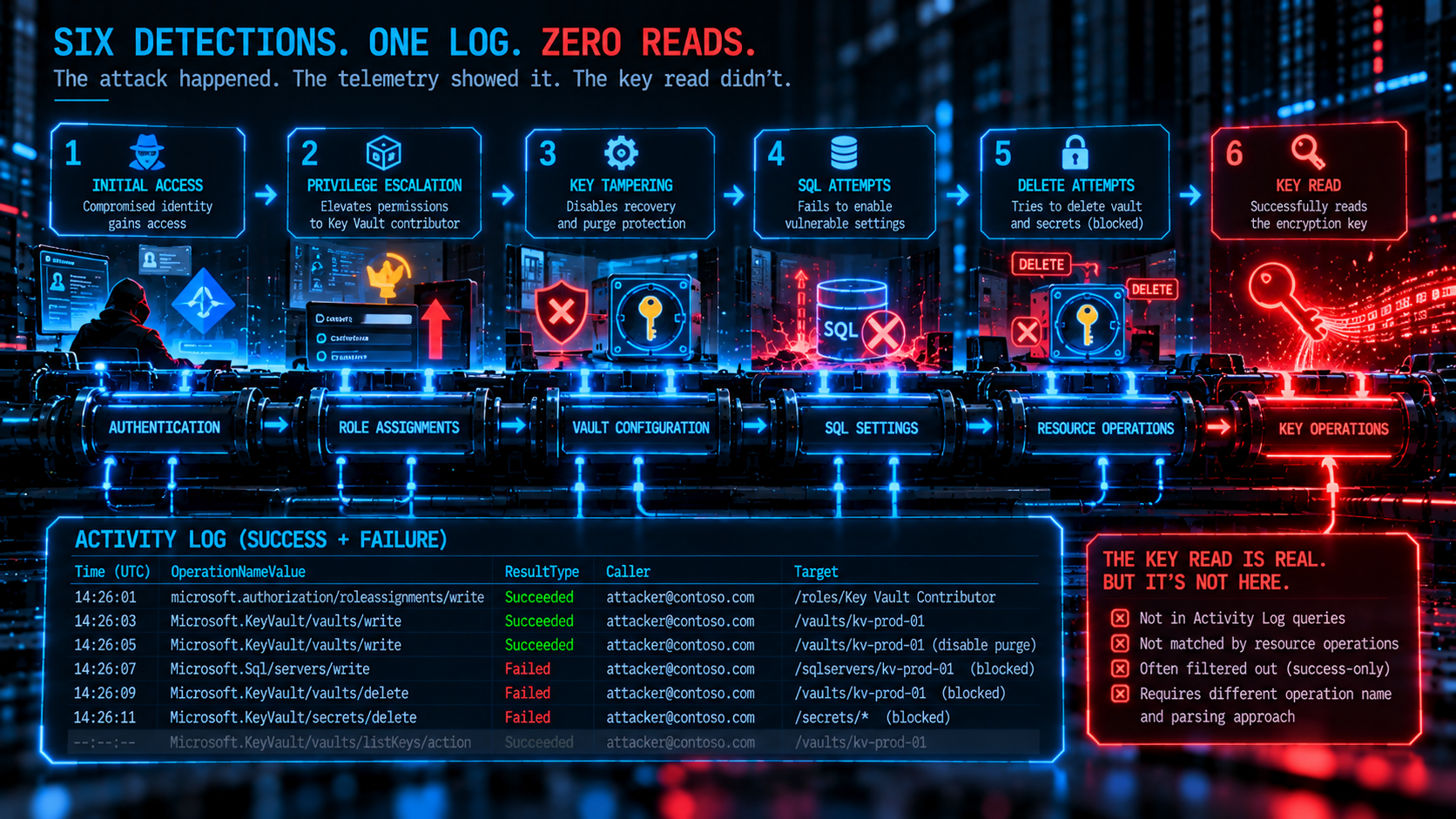Click the "KEY TAMPERING" card title
The width and height of the screenshot is (1456, 819).
(x=621, y=185)
